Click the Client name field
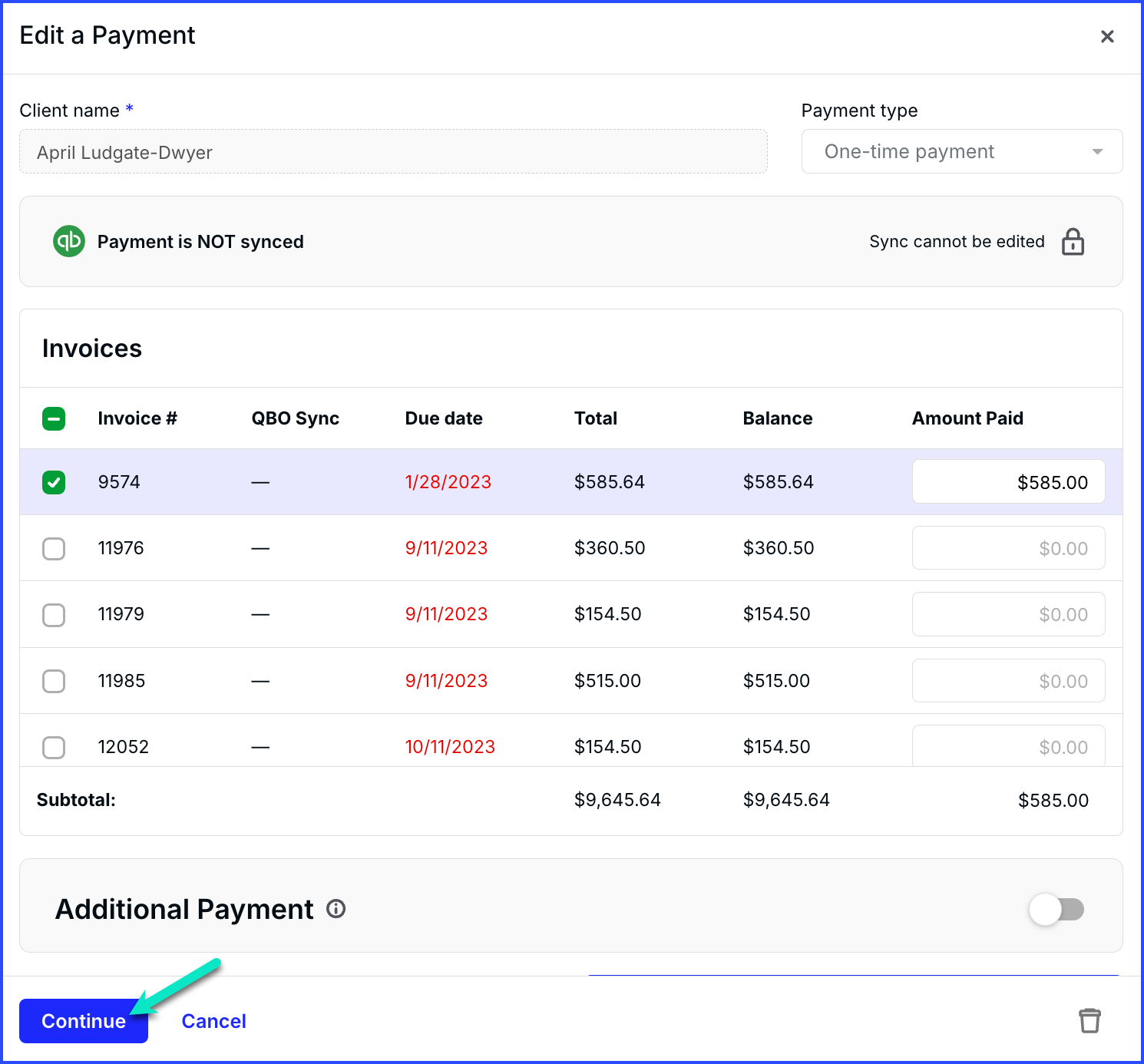The image size is (1144, 1064). [x=393, y=151]
